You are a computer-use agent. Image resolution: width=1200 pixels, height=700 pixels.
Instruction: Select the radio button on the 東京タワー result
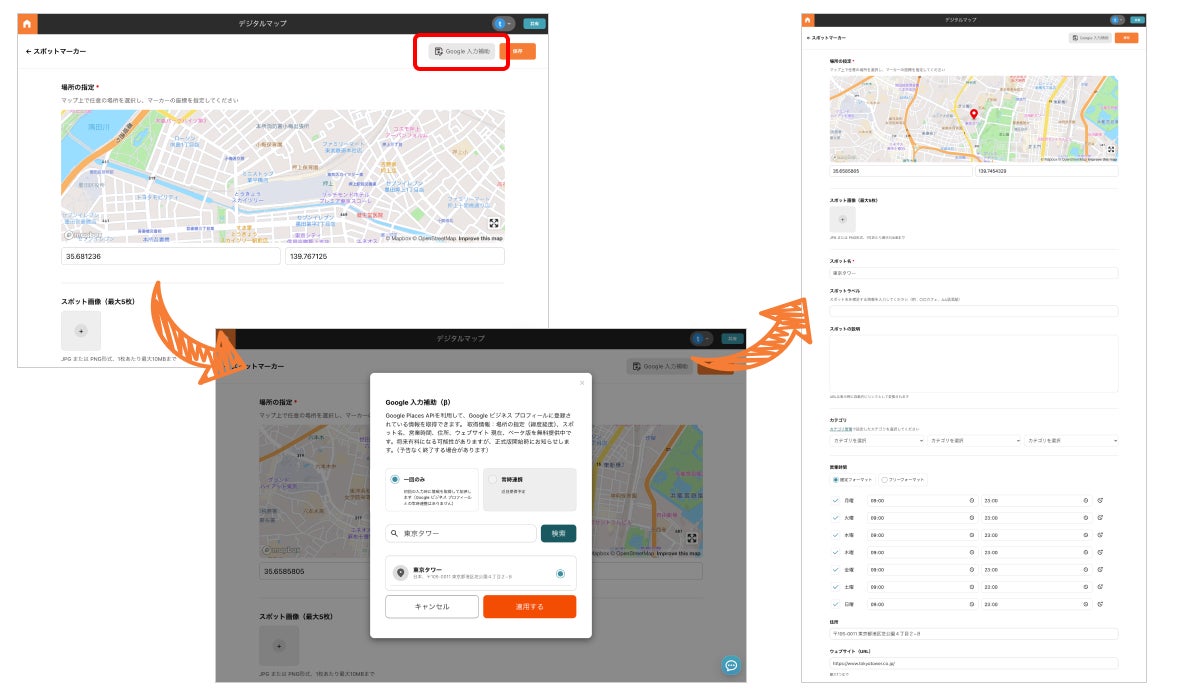(x=560, y=573)
